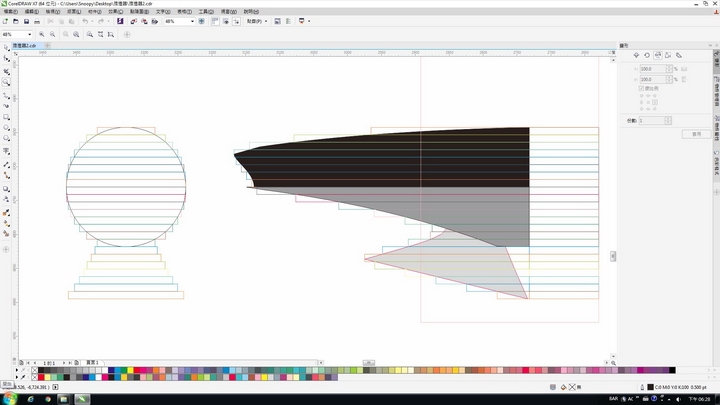This screenshot has height=405, width=720.
Task: Switch to Size tab in transform docker
Action: pos(668,55)
